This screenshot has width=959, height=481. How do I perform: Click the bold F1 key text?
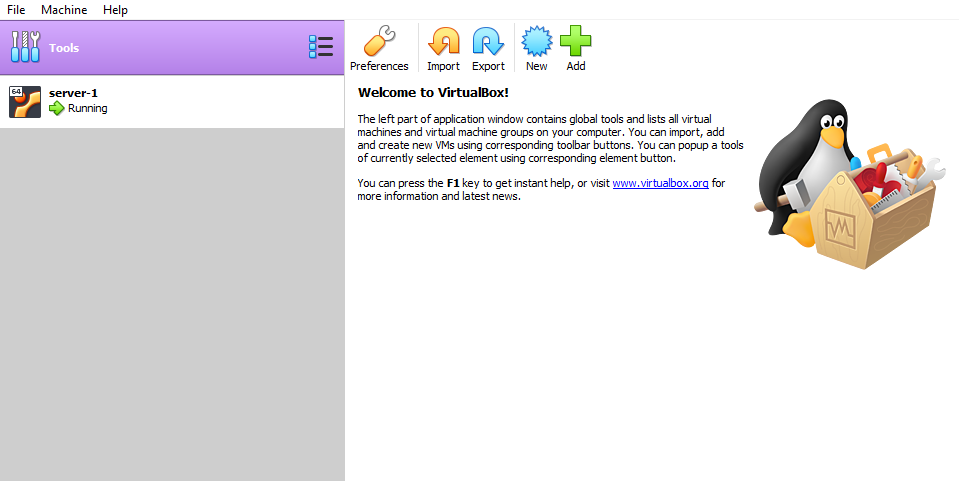click(453, 183)
